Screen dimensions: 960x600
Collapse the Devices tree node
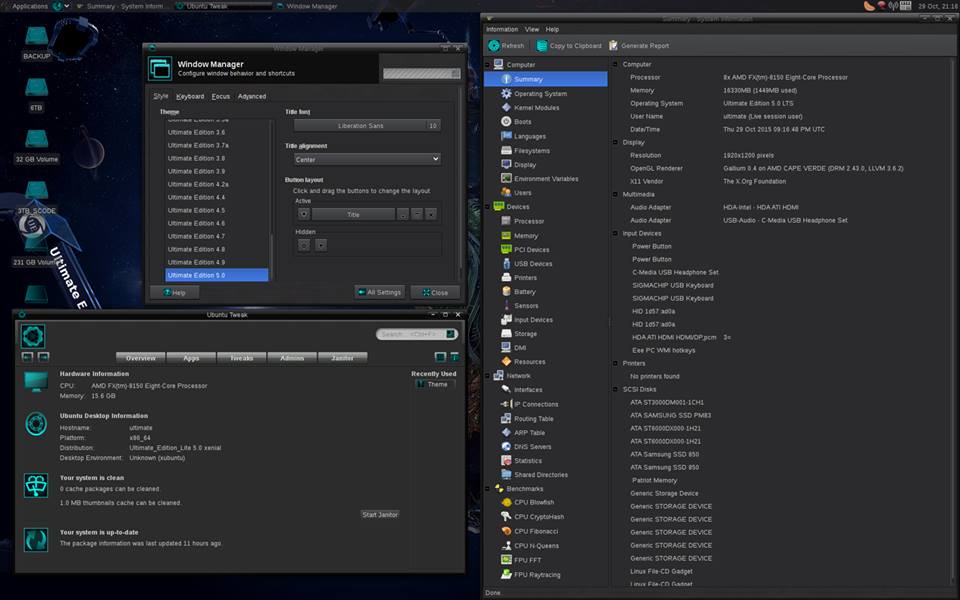coord(487,207)
